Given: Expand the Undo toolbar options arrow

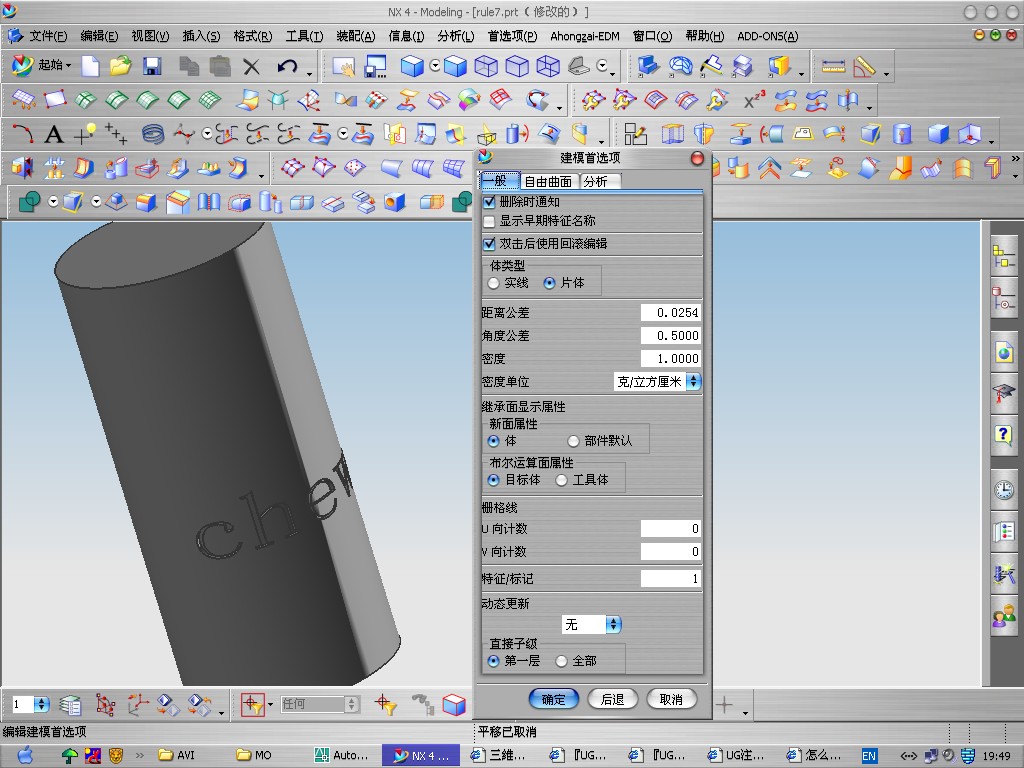Looking at the screenshot, I should pyautogui.click(x=310, y=72).
